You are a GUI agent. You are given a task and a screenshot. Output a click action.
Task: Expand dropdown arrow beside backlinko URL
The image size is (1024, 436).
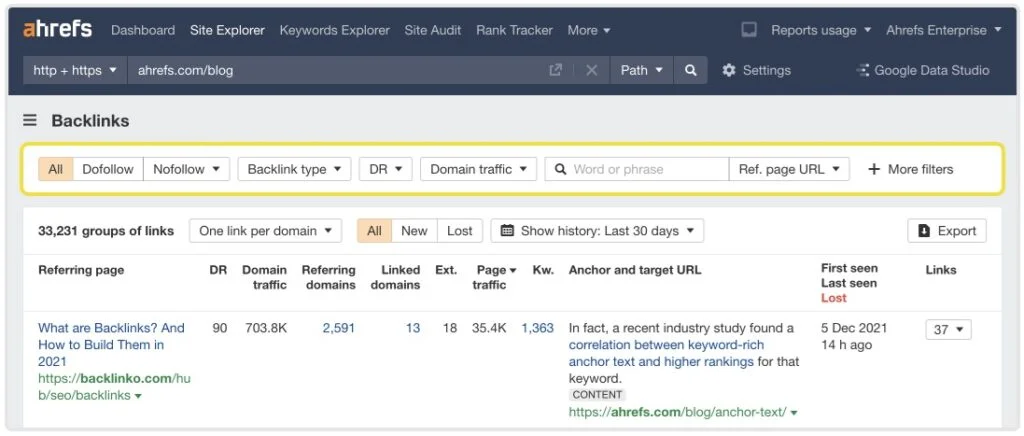pos(138,396)
